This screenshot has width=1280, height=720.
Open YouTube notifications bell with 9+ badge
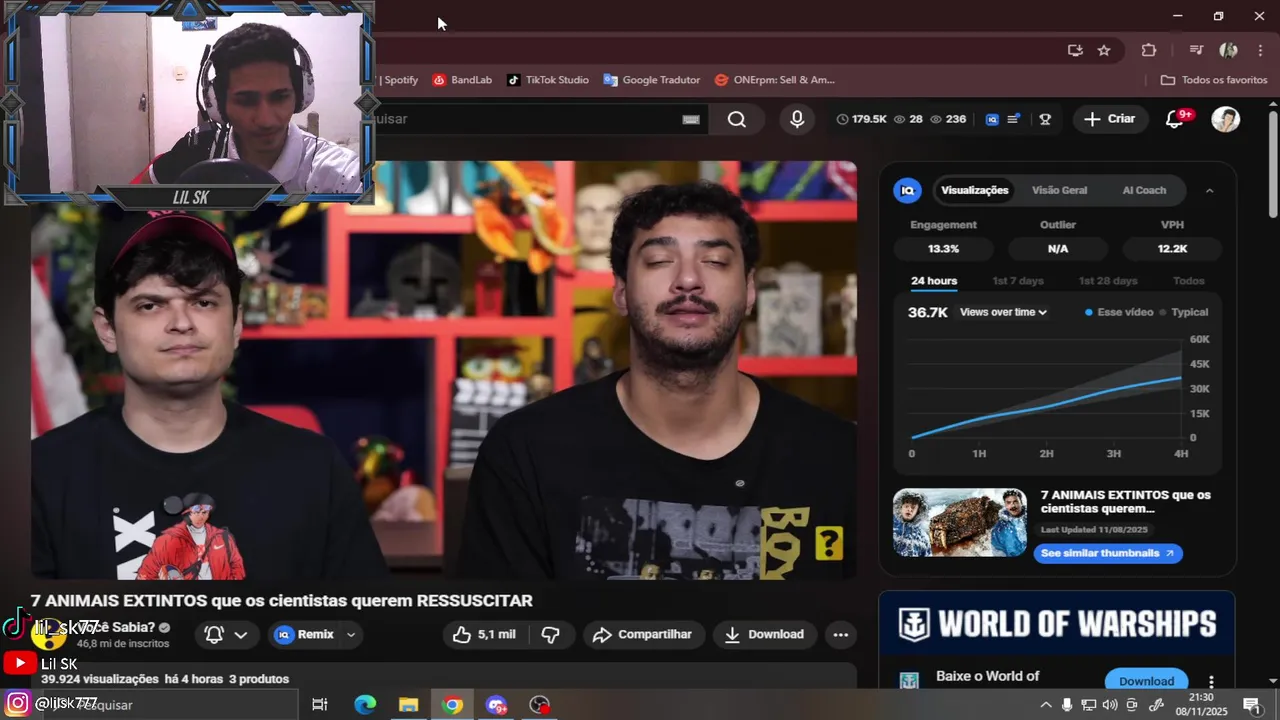[x=1176, y=119]
